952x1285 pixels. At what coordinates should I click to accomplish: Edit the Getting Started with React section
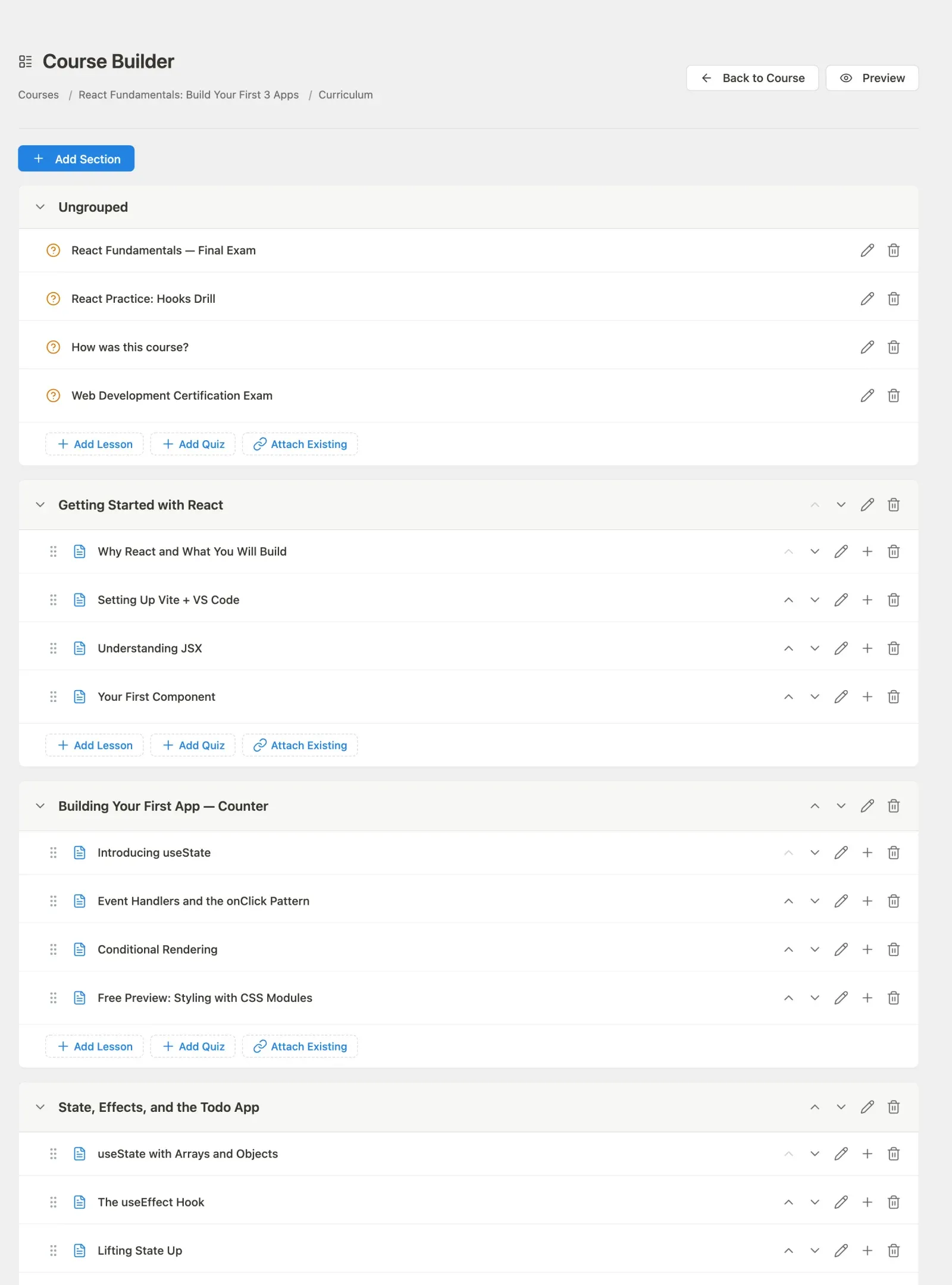867,505
